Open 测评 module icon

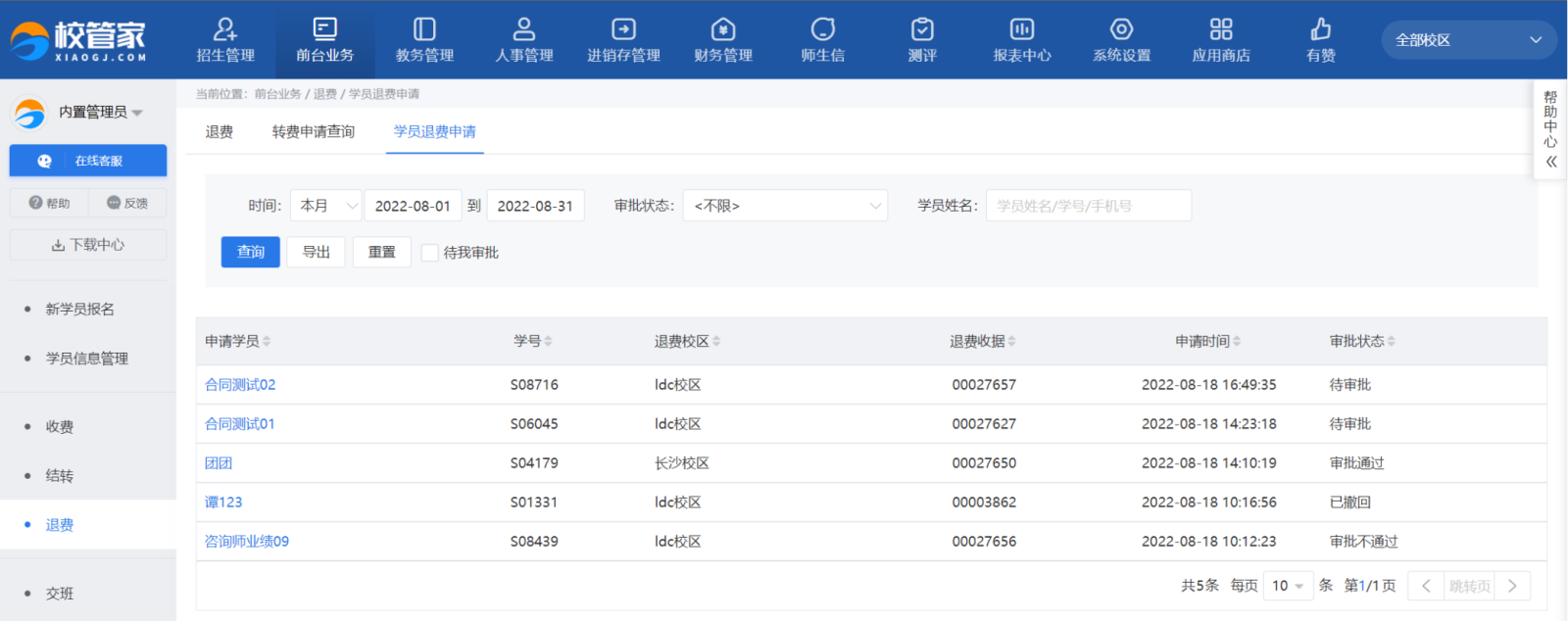pos(922,29)
